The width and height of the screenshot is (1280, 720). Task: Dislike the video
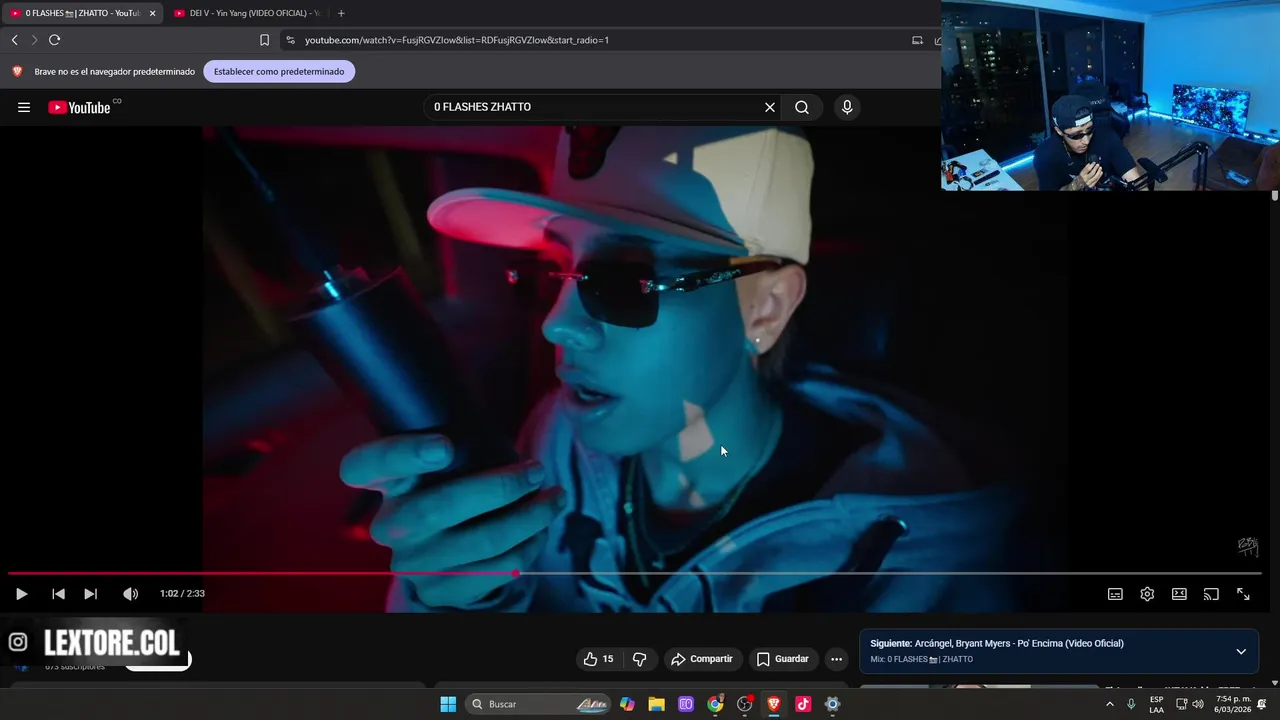click(x=640, y=659)
